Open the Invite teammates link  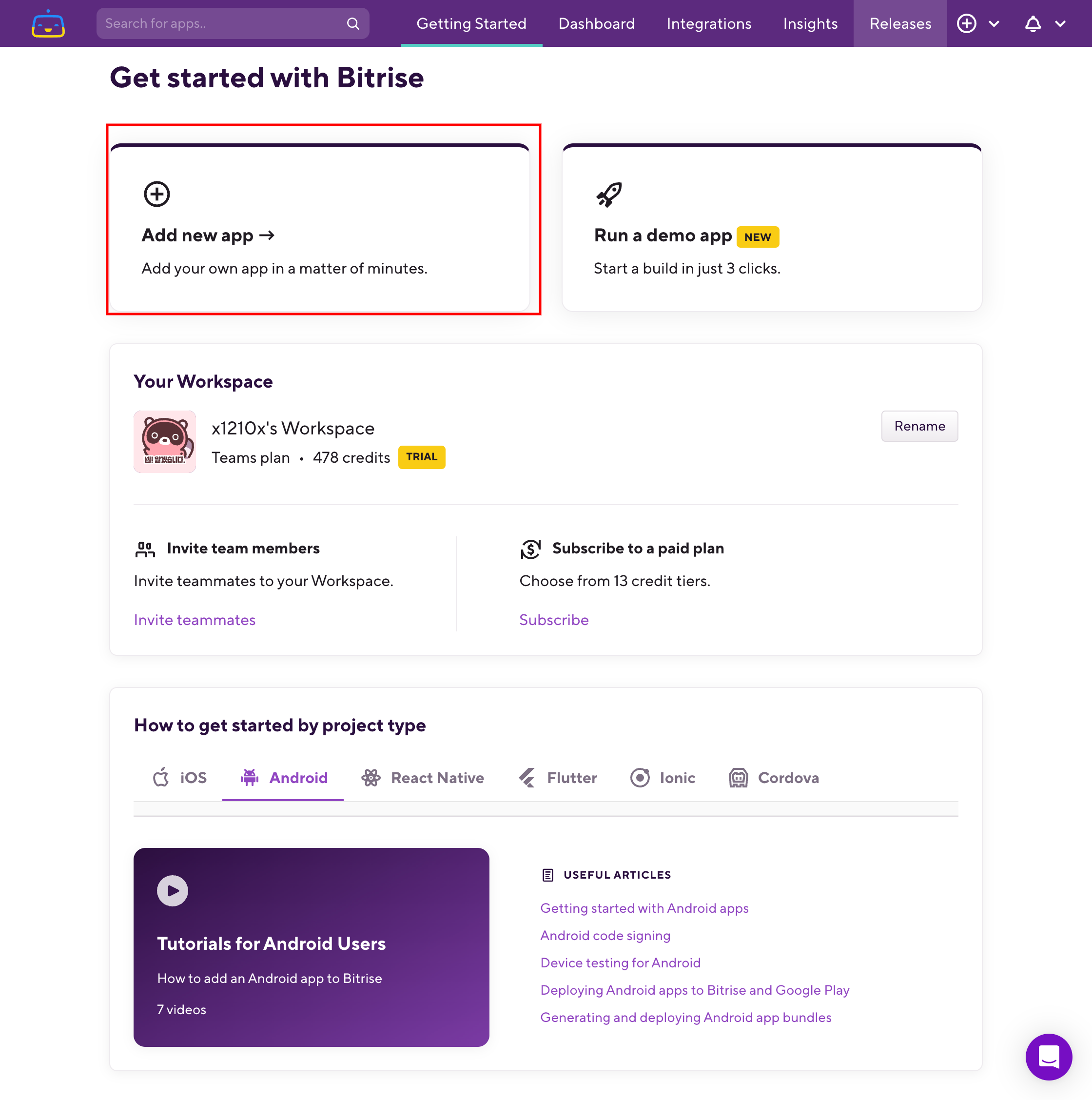195,619
